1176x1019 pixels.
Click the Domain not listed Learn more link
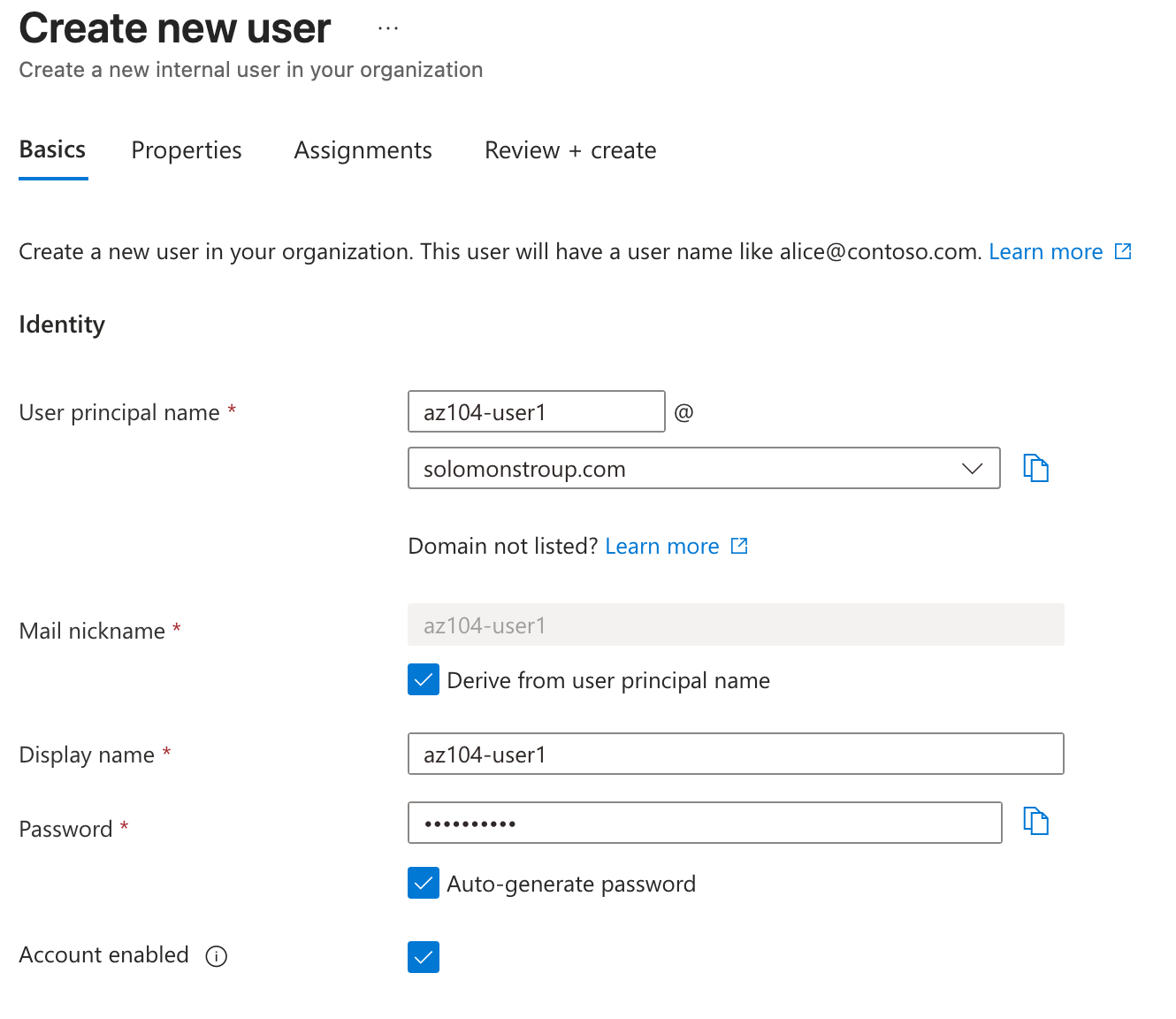662,546
